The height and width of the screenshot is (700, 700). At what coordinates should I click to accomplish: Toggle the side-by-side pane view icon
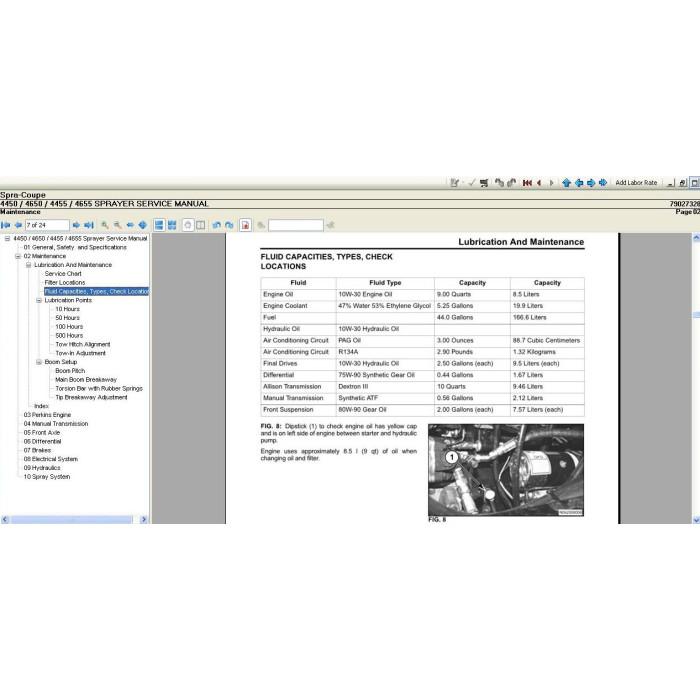pos(201,225)
